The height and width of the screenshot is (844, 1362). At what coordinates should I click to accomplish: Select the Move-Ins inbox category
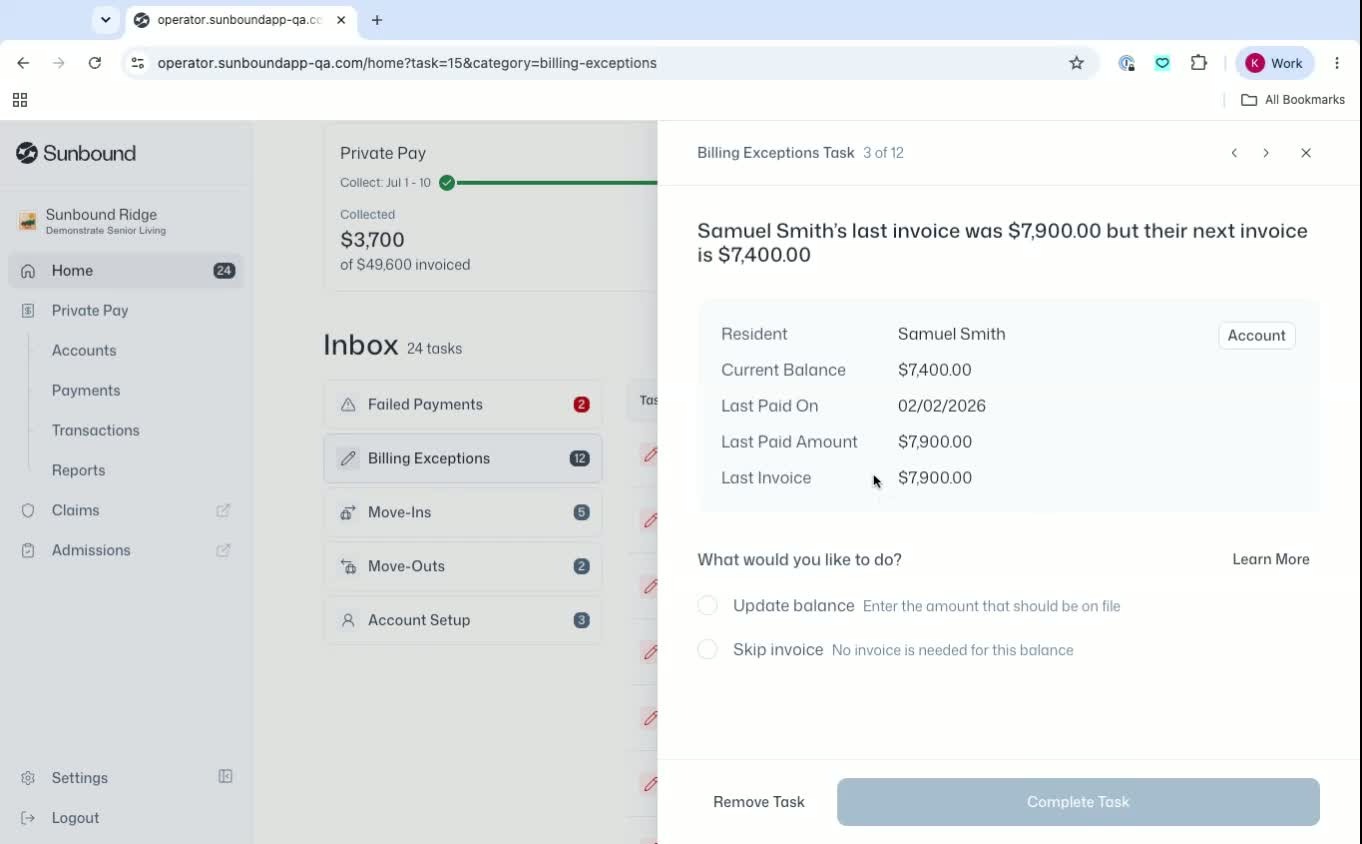click(x=463, y=512)
